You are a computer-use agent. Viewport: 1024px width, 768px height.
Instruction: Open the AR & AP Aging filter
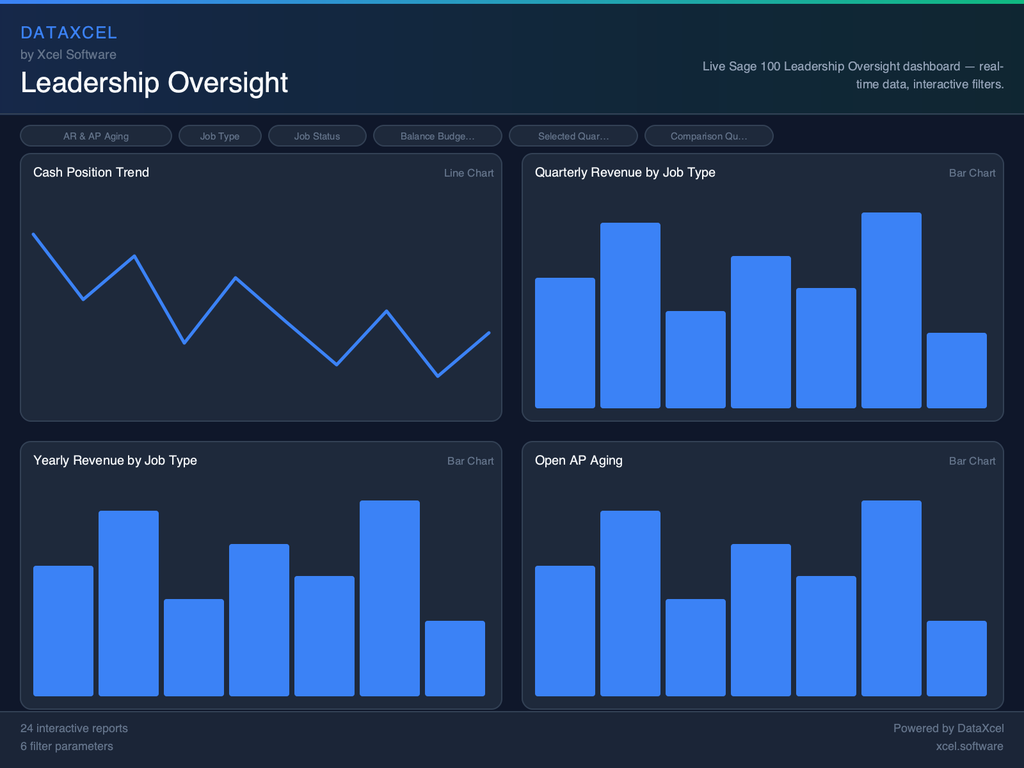pos(96,136)
